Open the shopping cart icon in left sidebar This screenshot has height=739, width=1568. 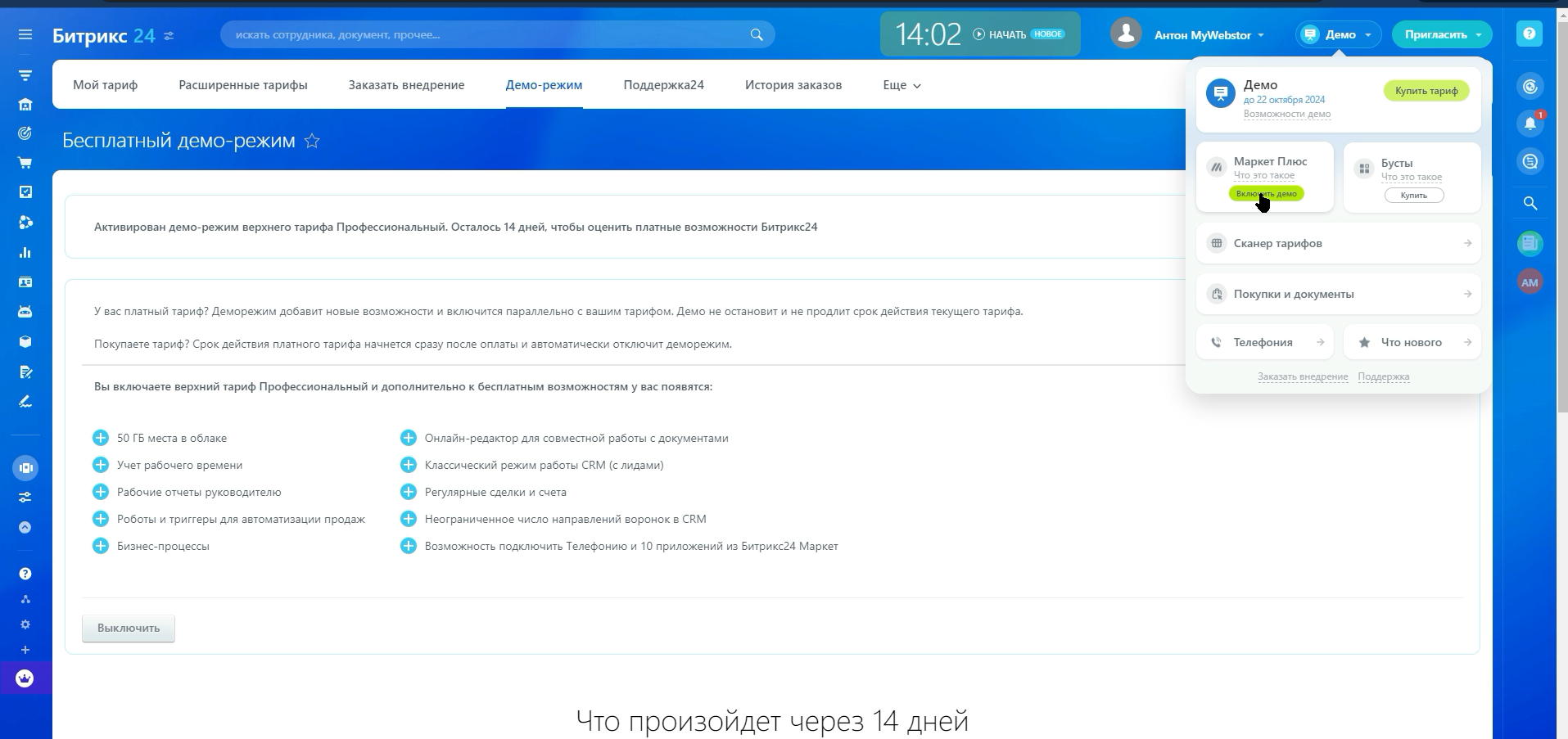coord(25,162)
